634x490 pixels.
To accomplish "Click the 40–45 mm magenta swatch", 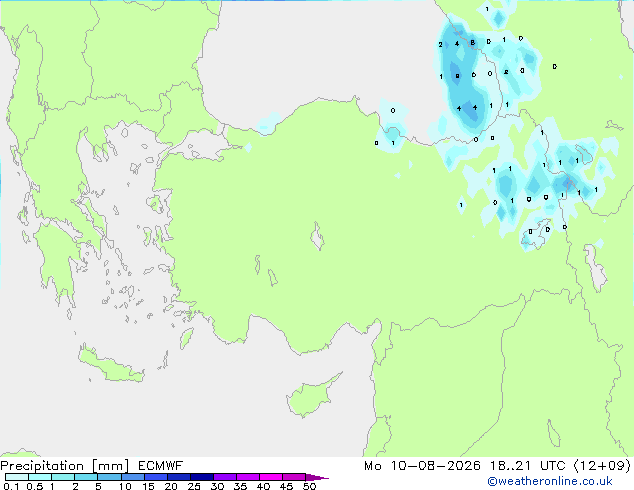I will click(x=271, y=477).
